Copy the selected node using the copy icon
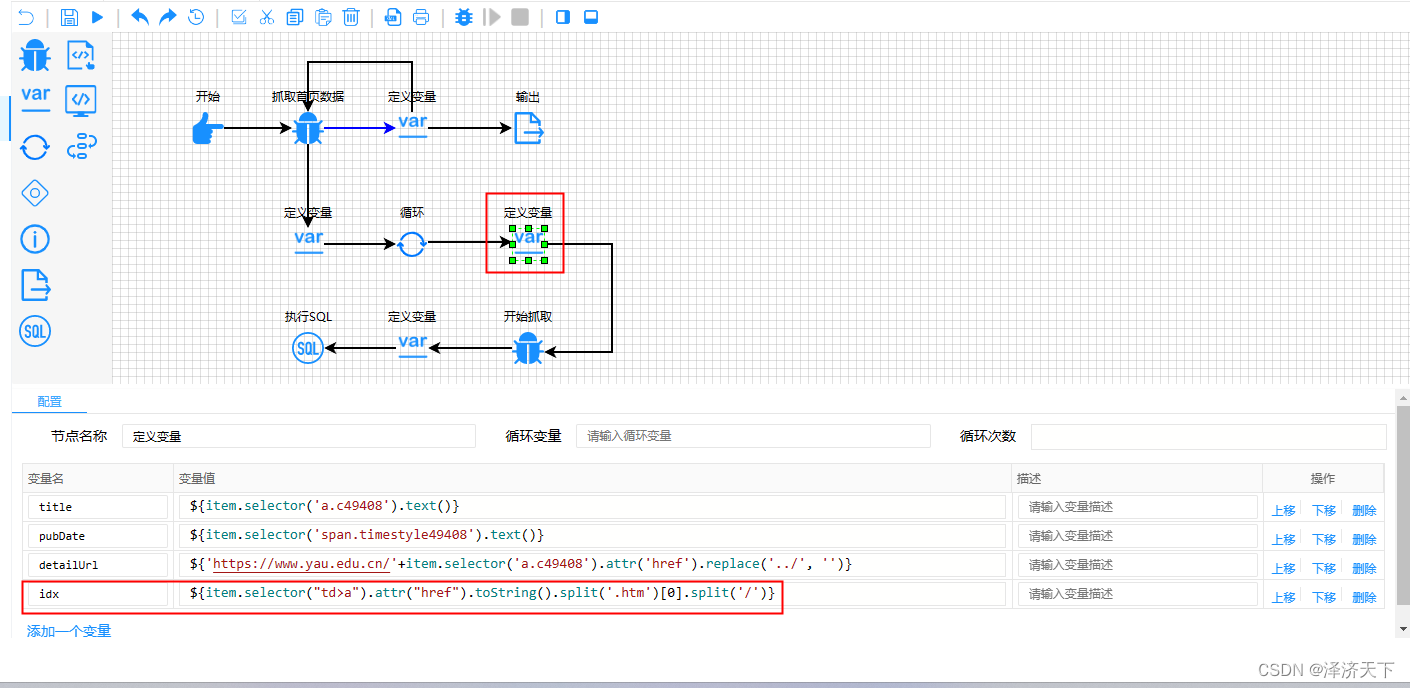Image resolution: width=1410 pixels, height=688 pixels. click(294, 17)
